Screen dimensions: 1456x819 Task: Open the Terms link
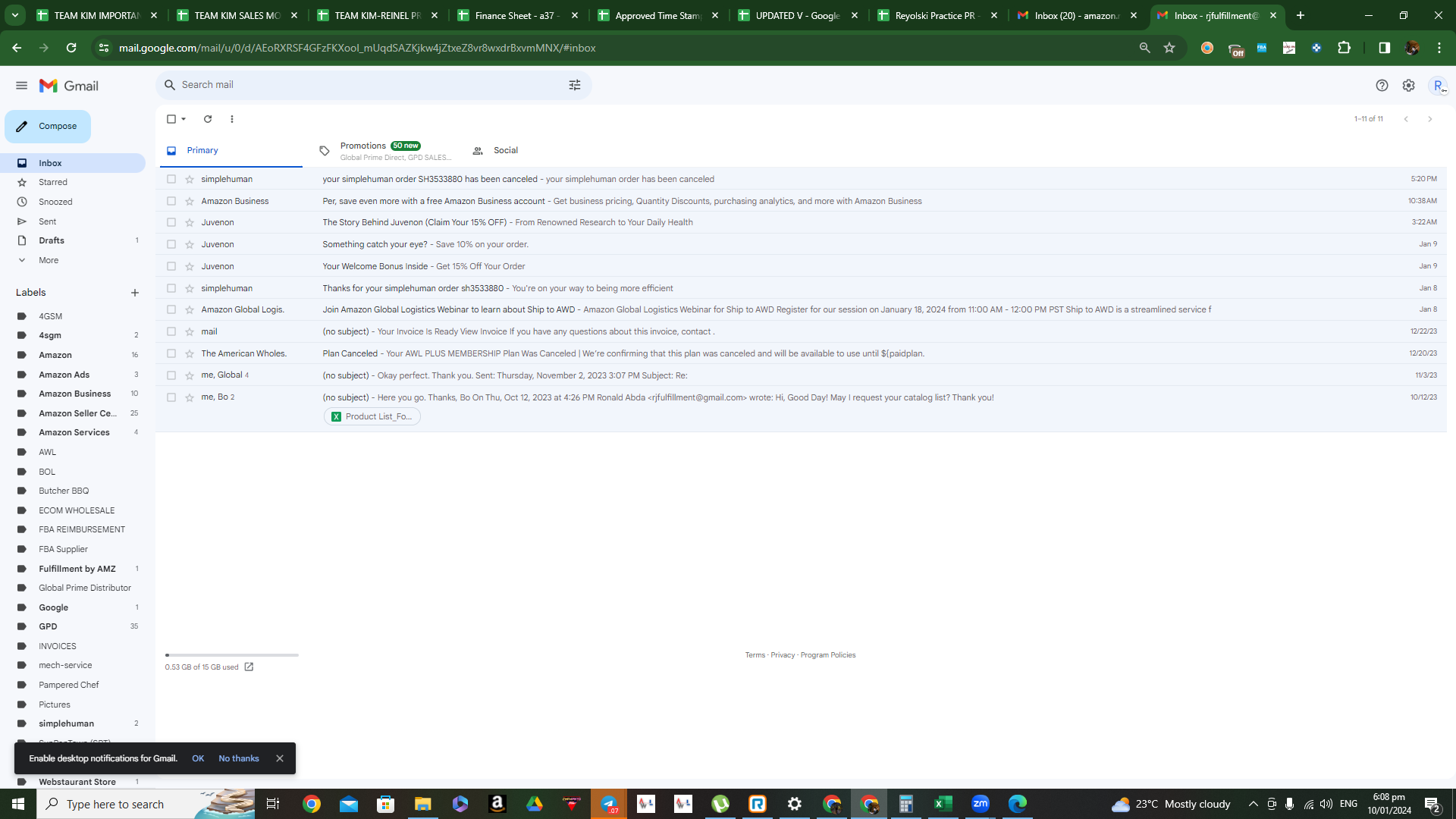(755, 655)
